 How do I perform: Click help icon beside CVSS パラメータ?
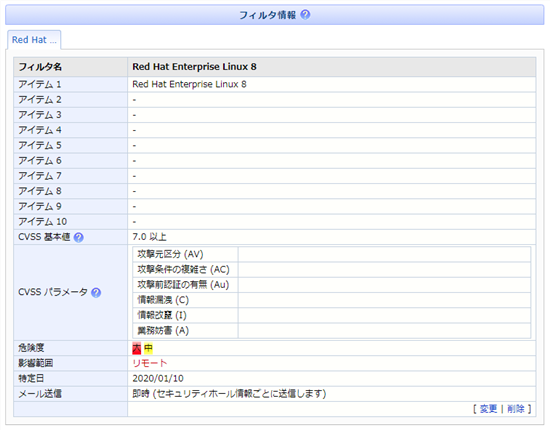point(96,293)
